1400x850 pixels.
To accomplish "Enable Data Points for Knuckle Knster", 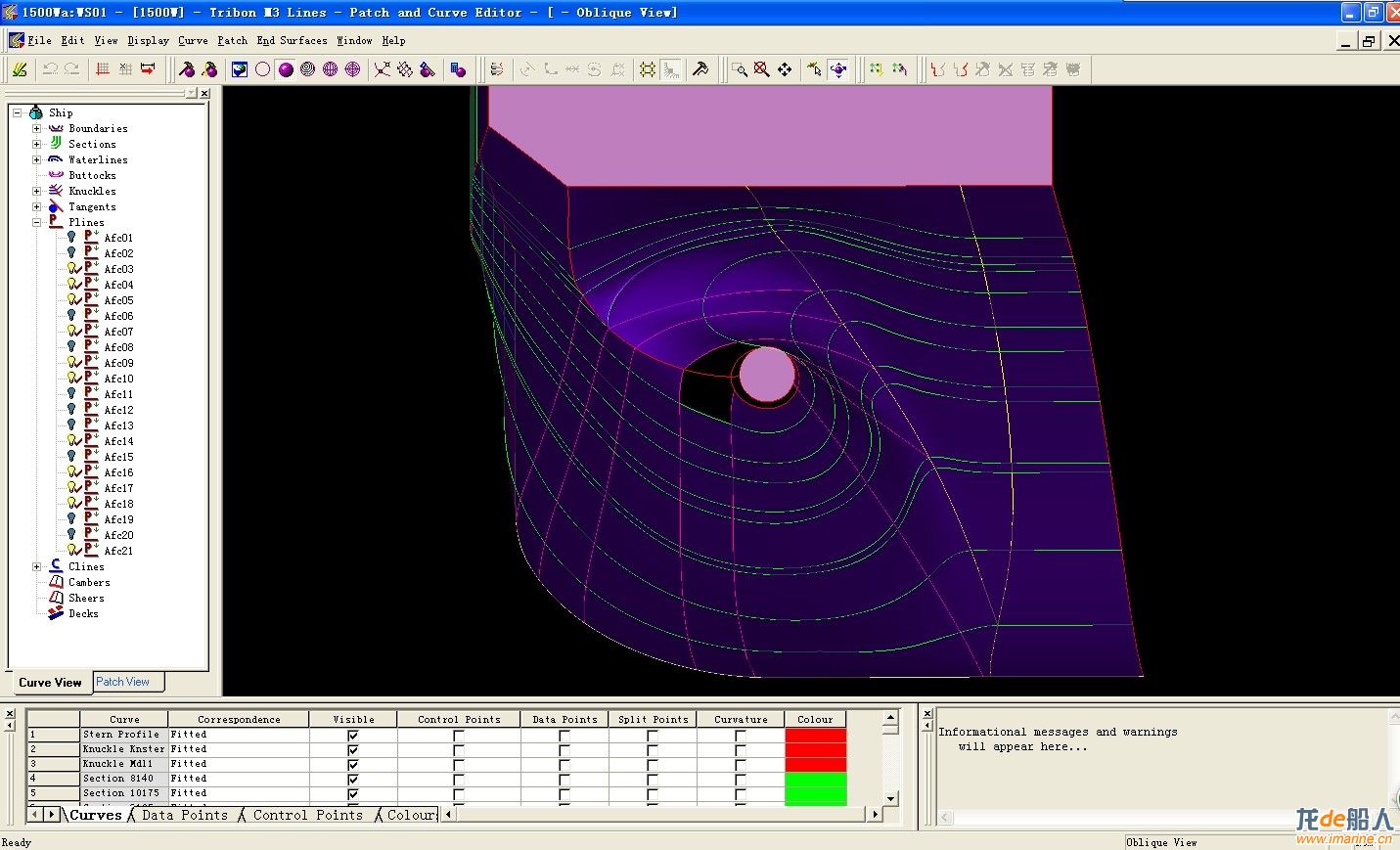I will pyautogui.click(x=565, y=749).
